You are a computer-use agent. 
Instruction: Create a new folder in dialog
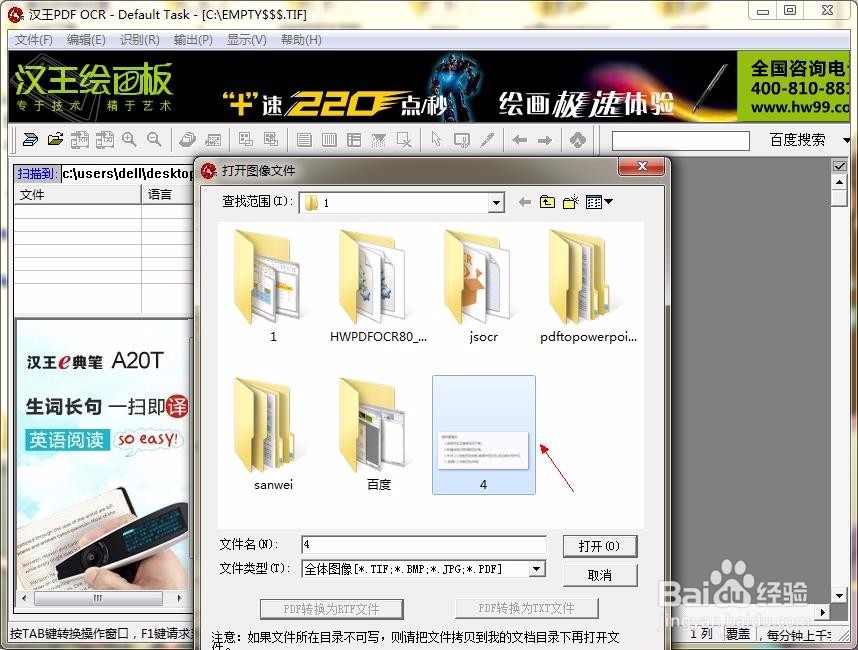point(571,202)
